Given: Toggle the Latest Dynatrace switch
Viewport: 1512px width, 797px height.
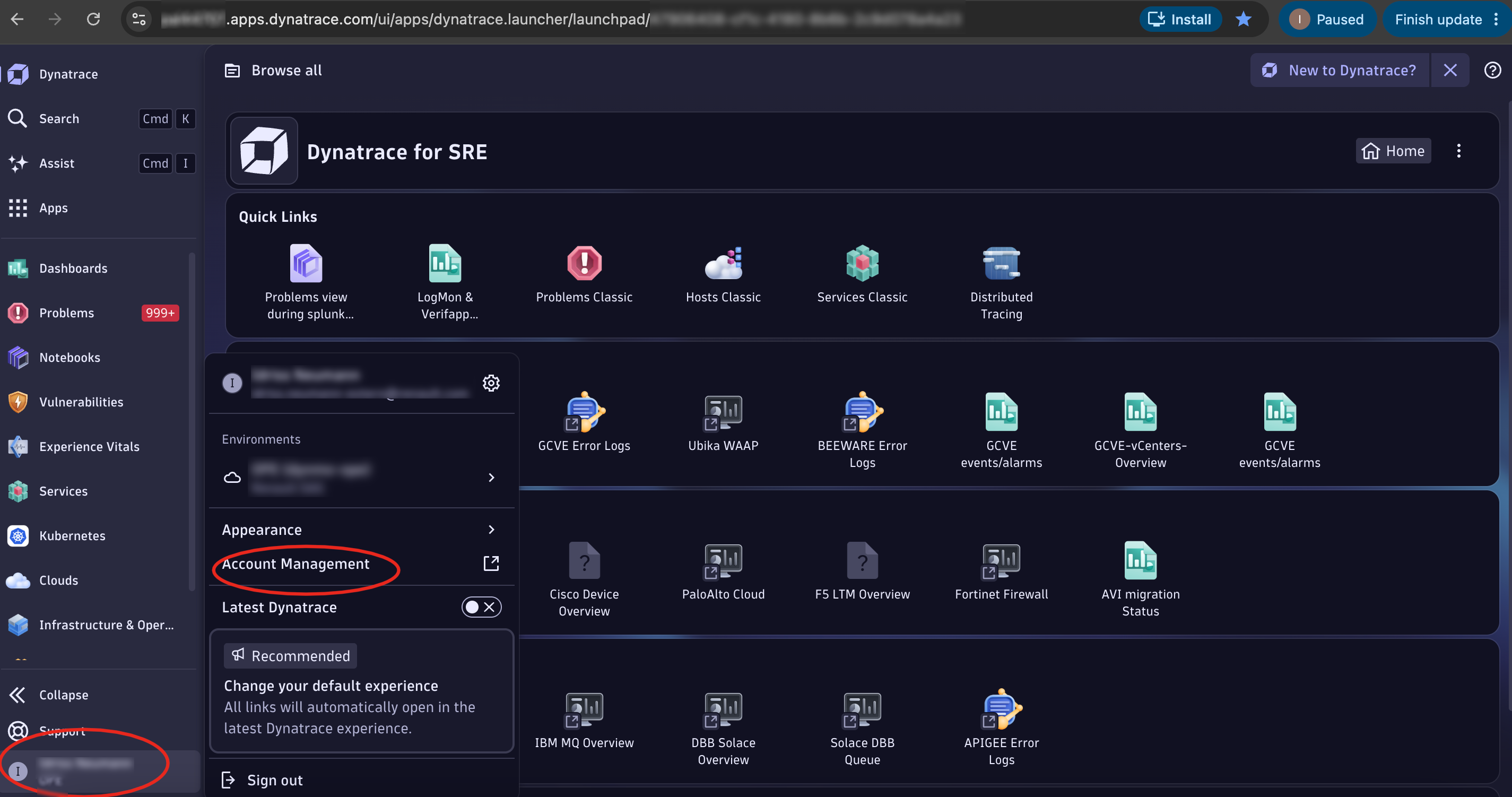Looking at the screenshot, I should coord(481,607).
